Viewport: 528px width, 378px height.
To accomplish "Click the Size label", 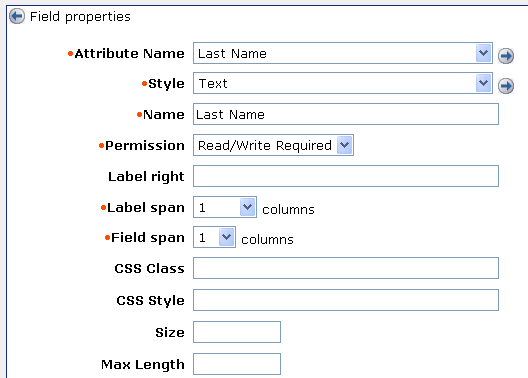I will (x=170, y=333).
